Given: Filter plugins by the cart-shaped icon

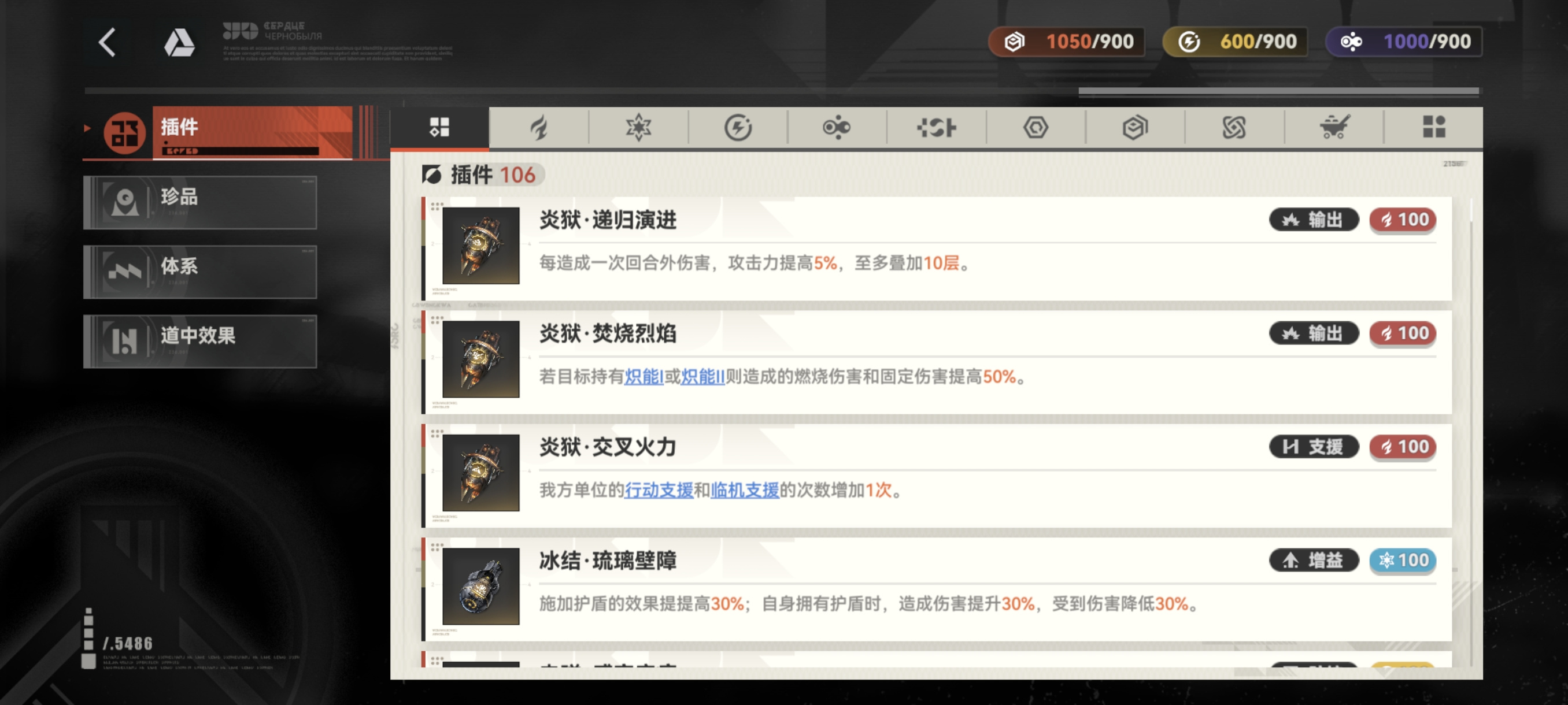Looking at the screenshot, I should (x=1334, y=127).
